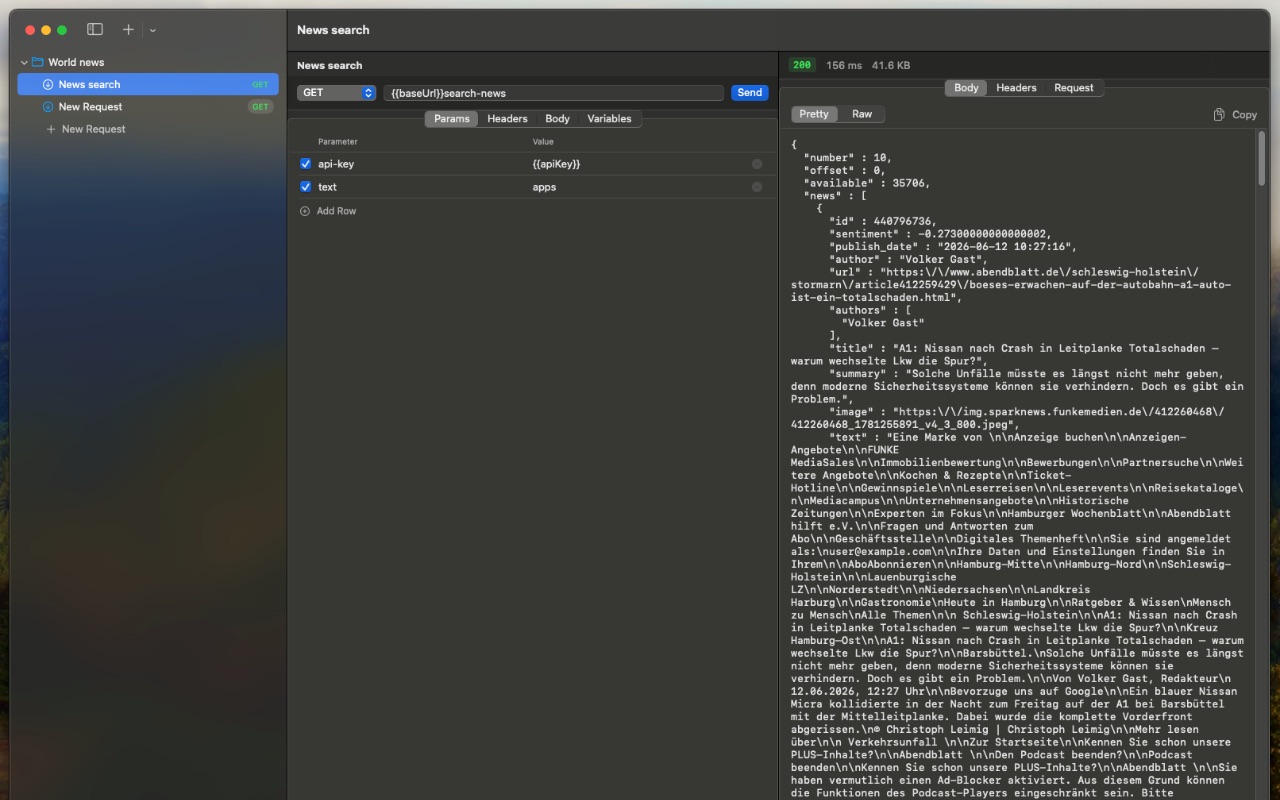Click the apps value cell
Screen dimensions: 1280x800
[x=544, y=187]
